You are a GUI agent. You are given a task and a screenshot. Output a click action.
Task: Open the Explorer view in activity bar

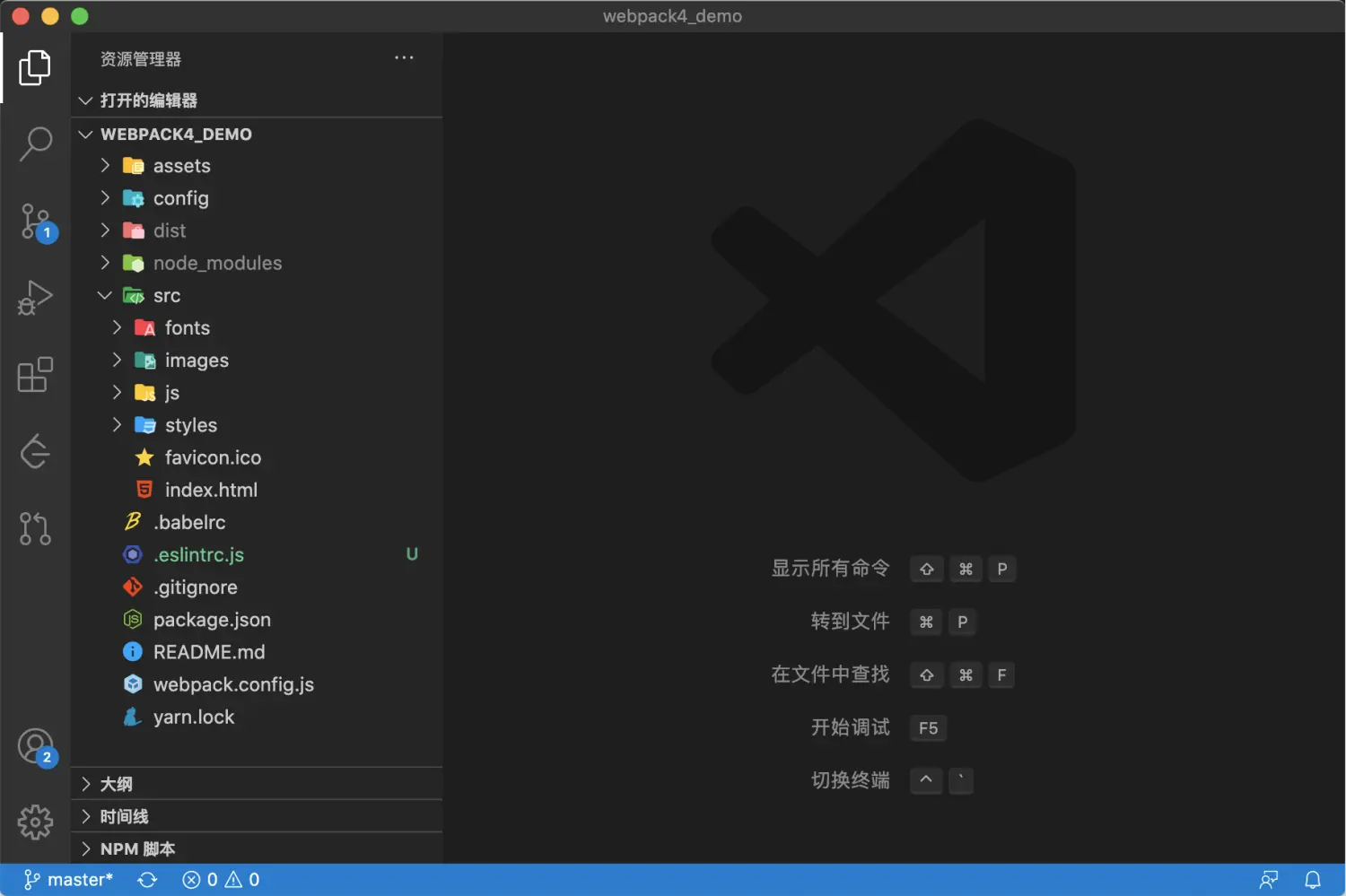coord(35,67)
